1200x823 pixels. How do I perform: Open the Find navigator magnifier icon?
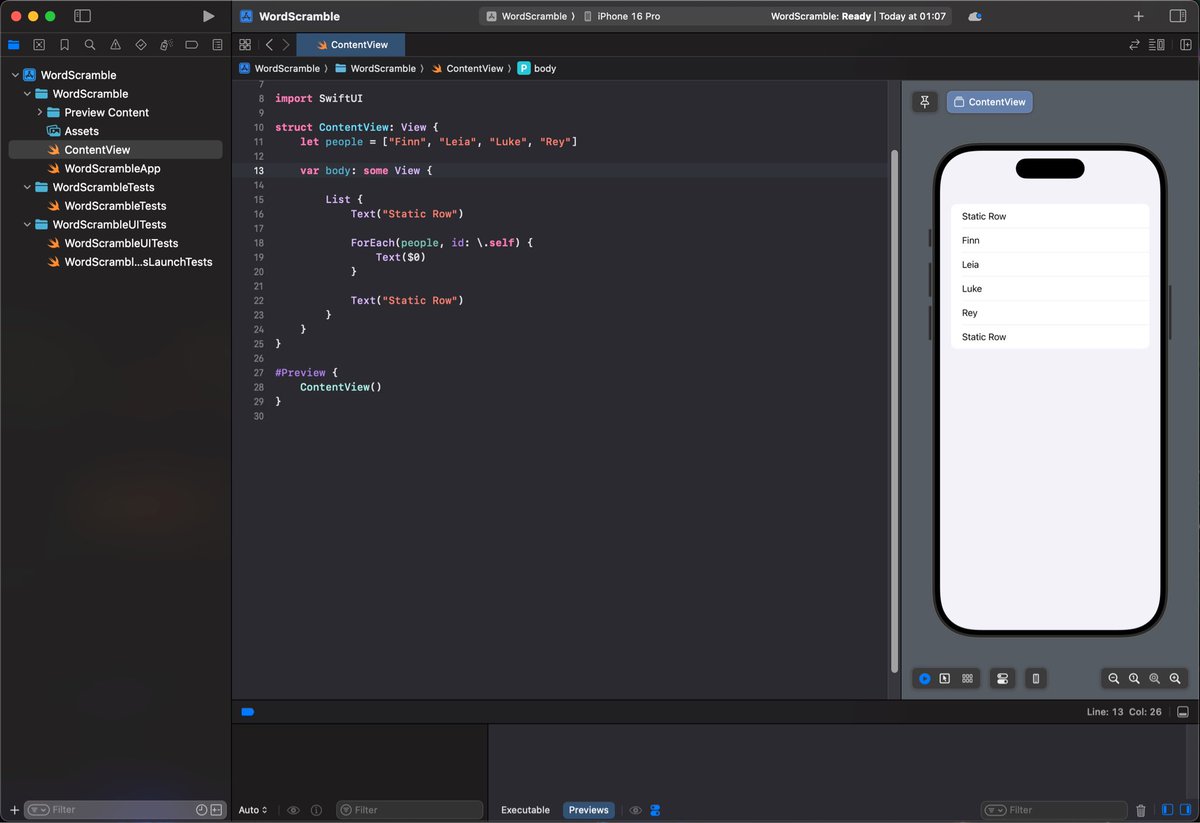[90, 45]
